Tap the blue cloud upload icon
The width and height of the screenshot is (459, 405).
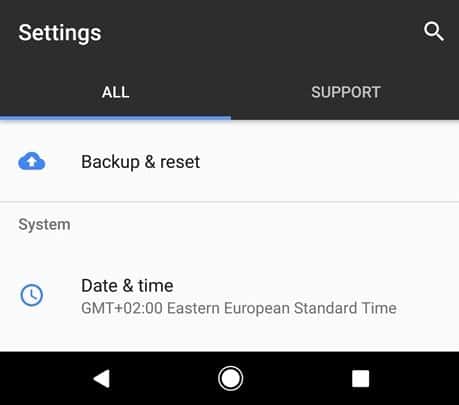pos(32,161)
